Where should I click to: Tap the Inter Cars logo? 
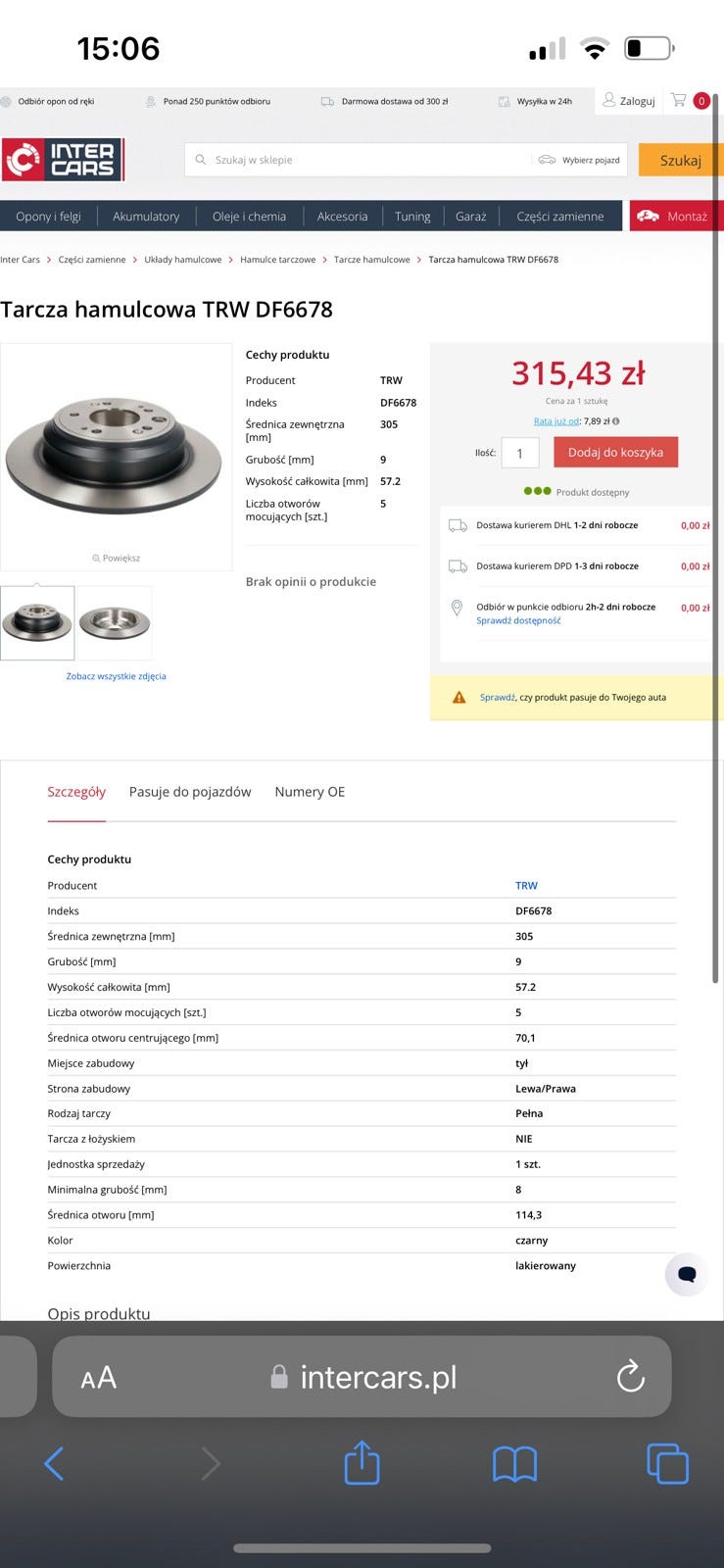click(x=63, y=160)
